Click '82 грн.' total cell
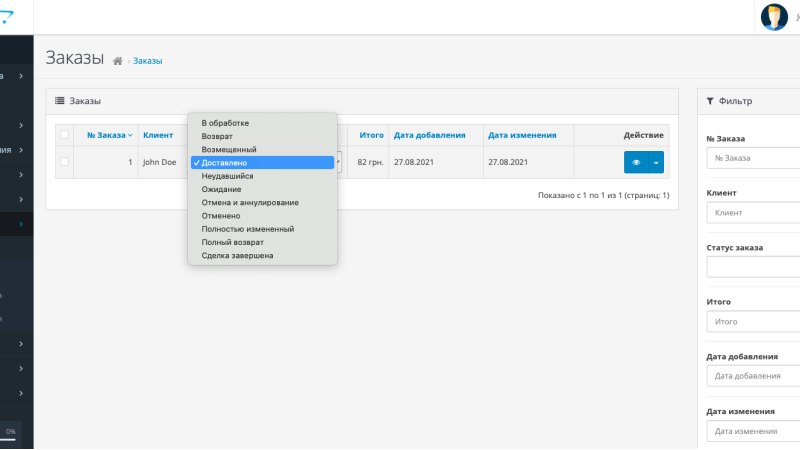Image resolution: width=800 pixels, height=450 pixels. (x=370, y=162)
